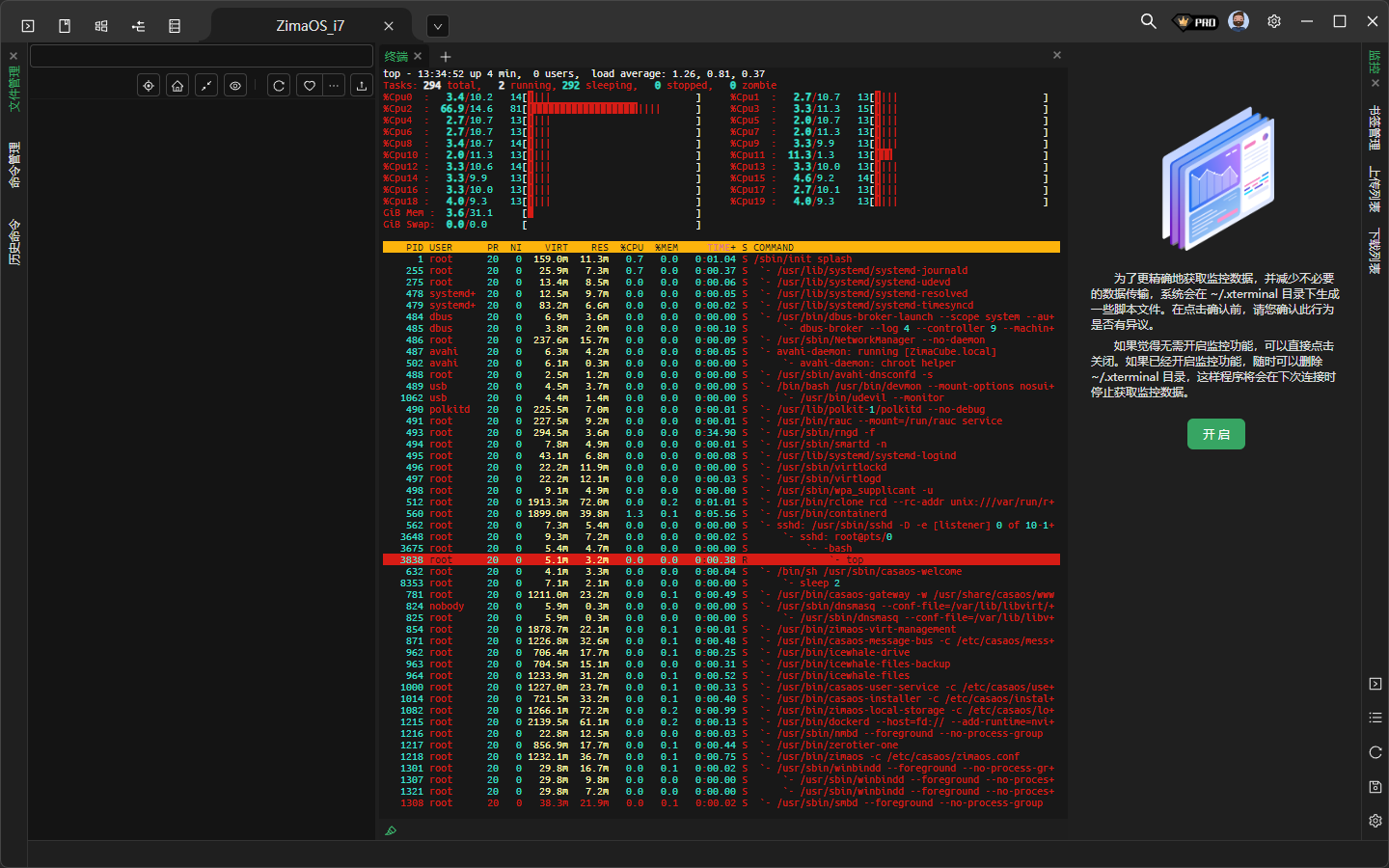Click the monitoring illustration graphic

(1216, 179)
